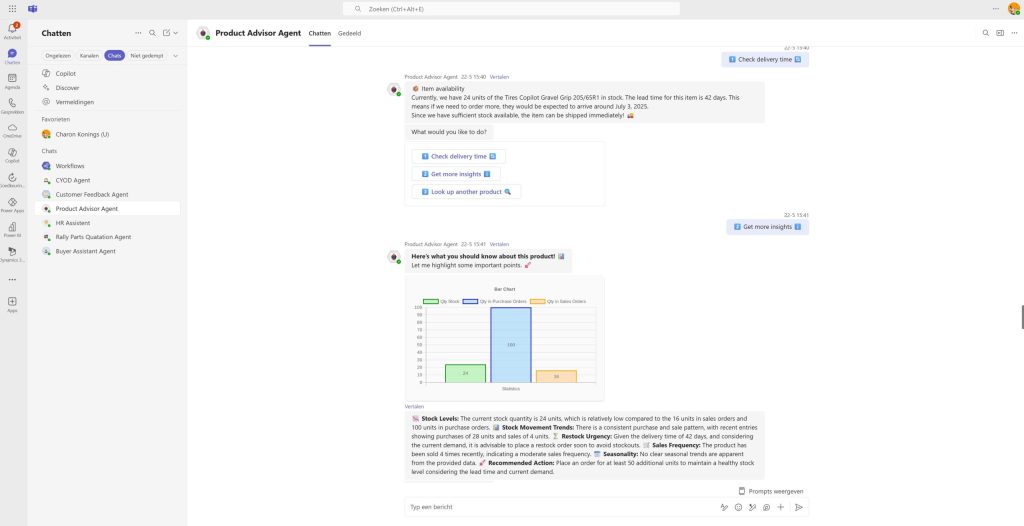Click the Product Advisor Agent header title

coord(258,33)
